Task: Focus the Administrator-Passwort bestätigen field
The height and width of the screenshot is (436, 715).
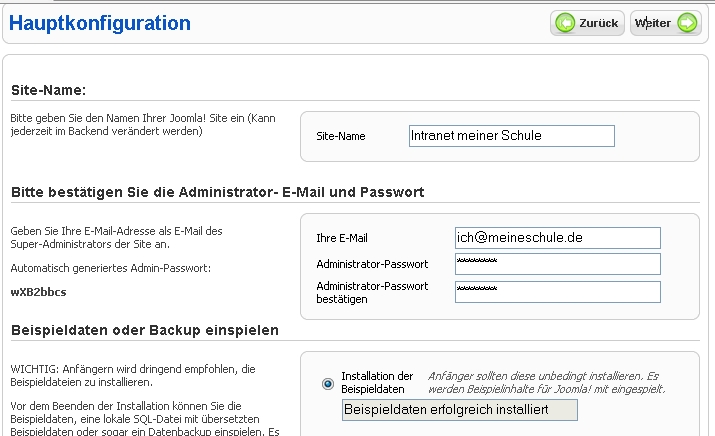Action: (557, 291)
